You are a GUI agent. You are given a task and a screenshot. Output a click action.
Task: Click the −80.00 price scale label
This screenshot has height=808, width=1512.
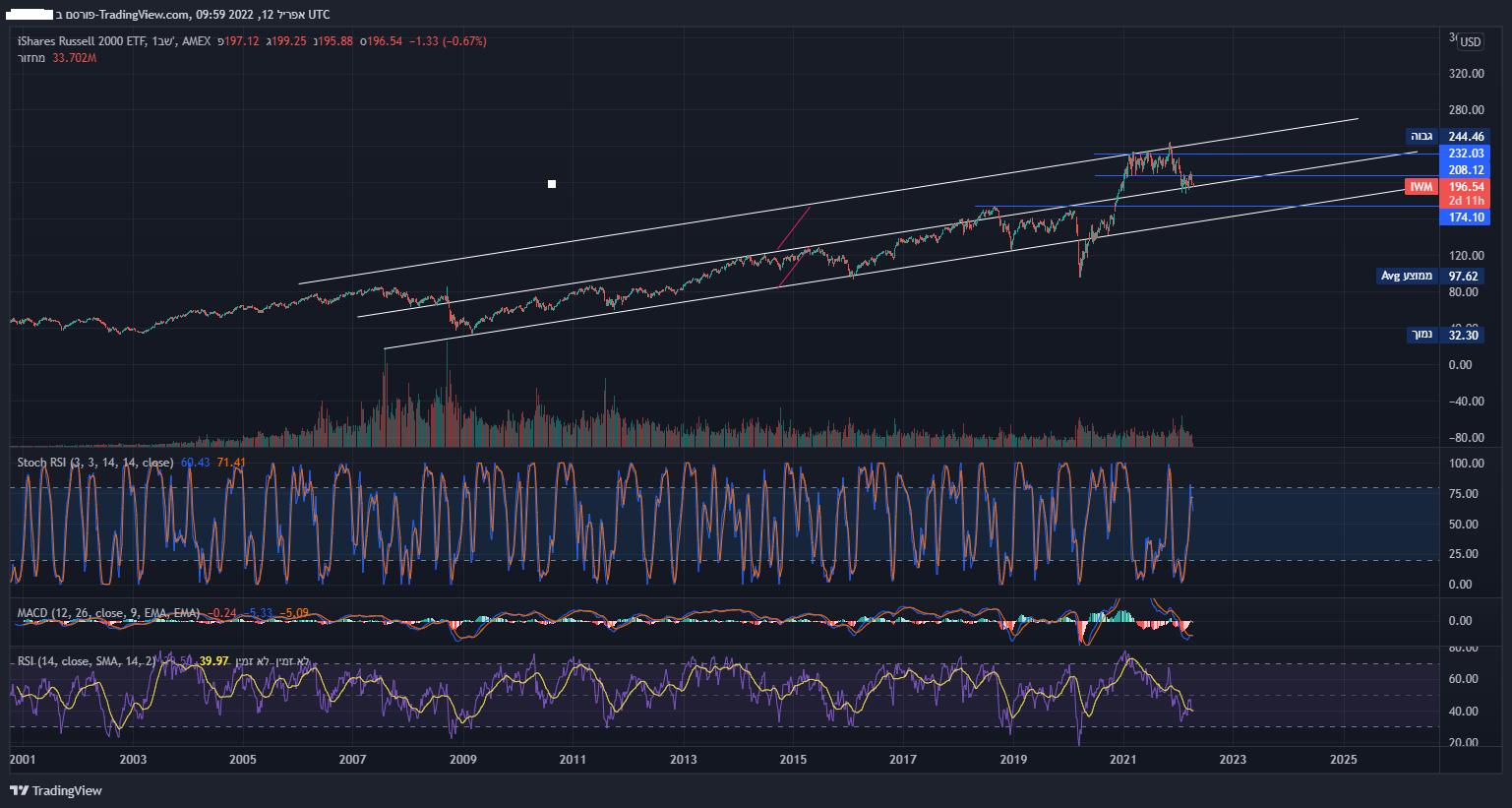click(x=1466, y=438)
